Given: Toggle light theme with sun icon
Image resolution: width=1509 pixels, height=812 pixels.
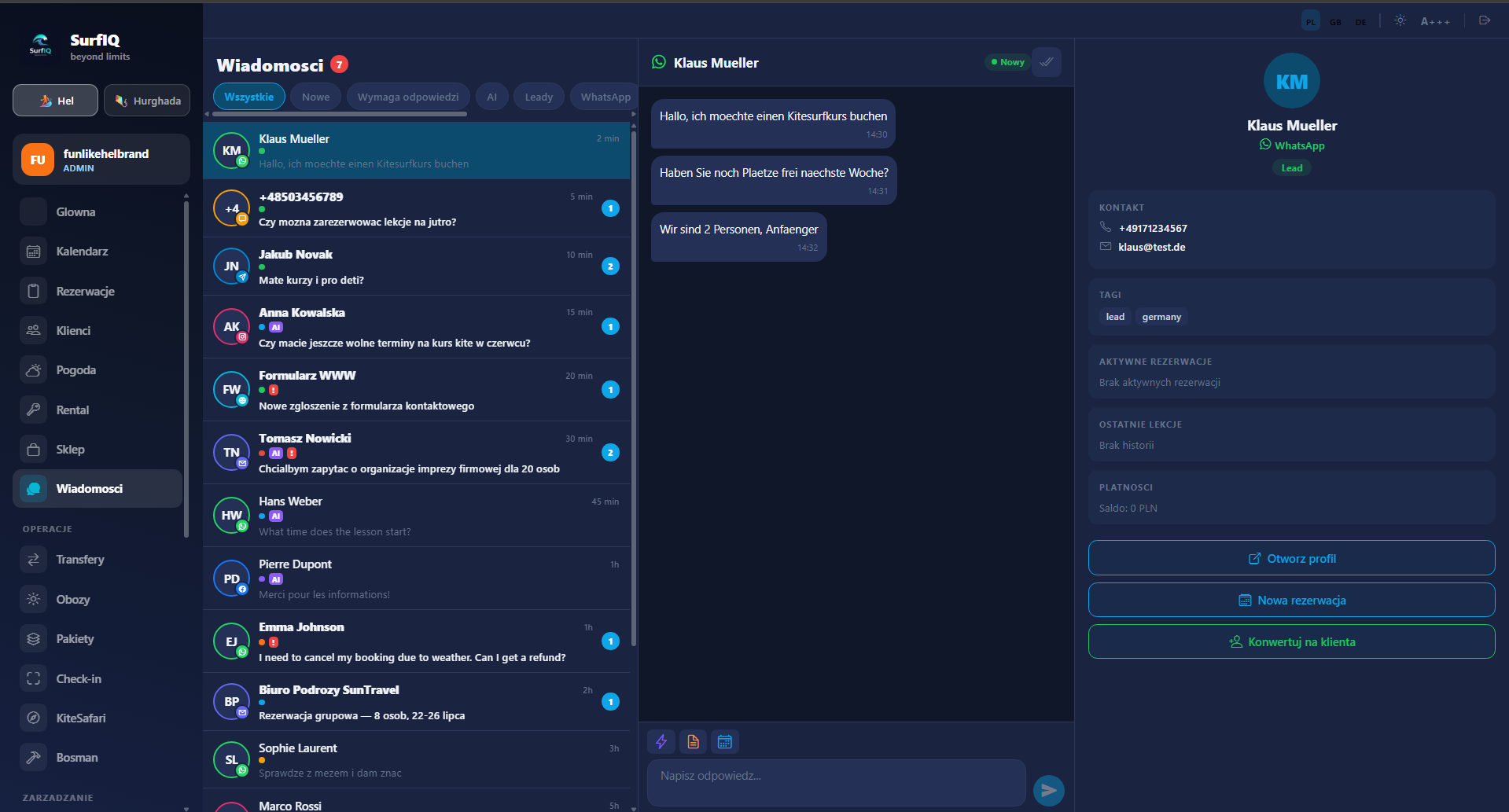Looking at the screenshot, I should [x=1400, y=20].
